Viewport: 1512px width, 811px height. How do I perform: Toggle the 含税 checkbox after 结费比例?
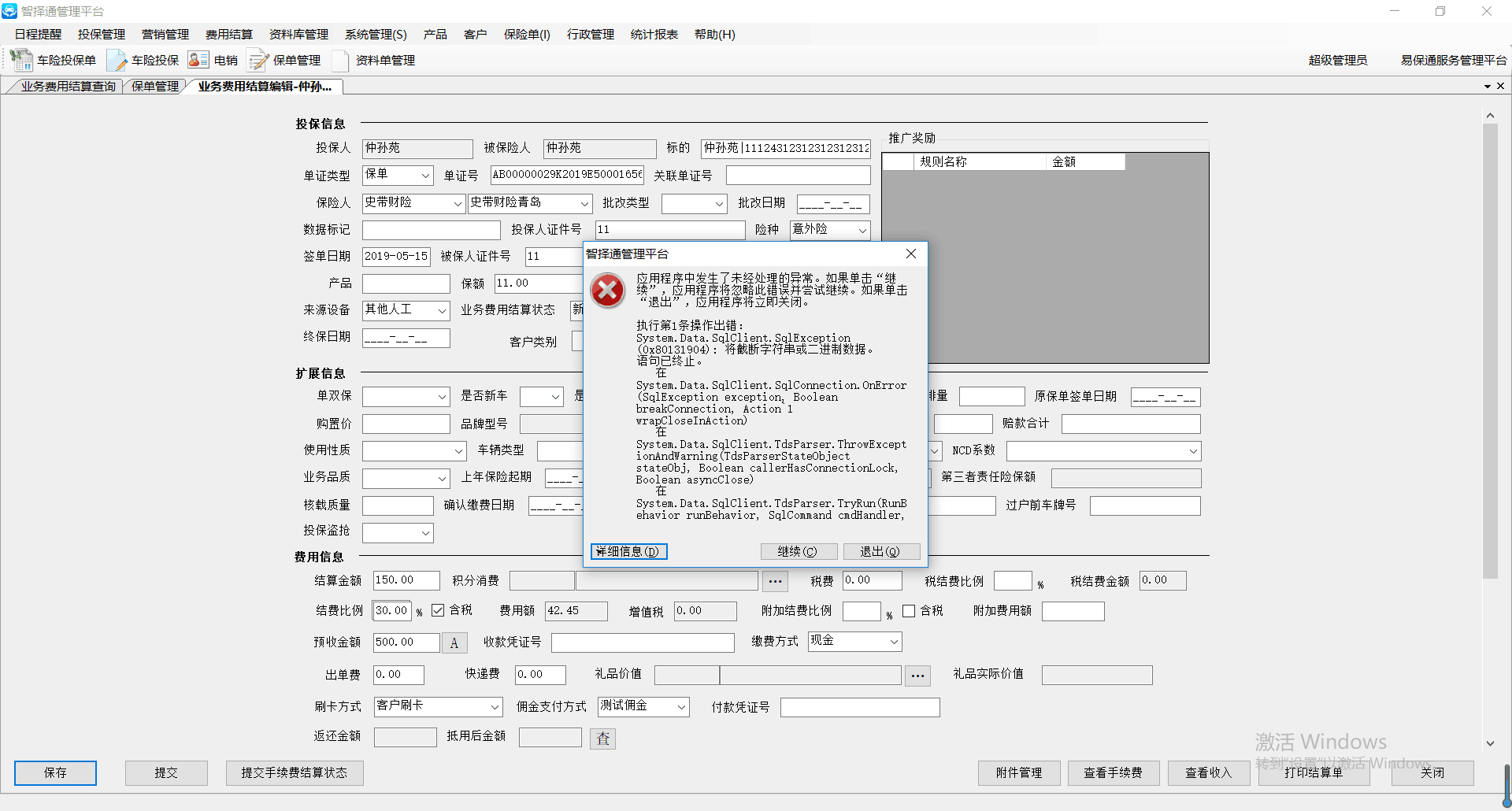pos(438,610)
